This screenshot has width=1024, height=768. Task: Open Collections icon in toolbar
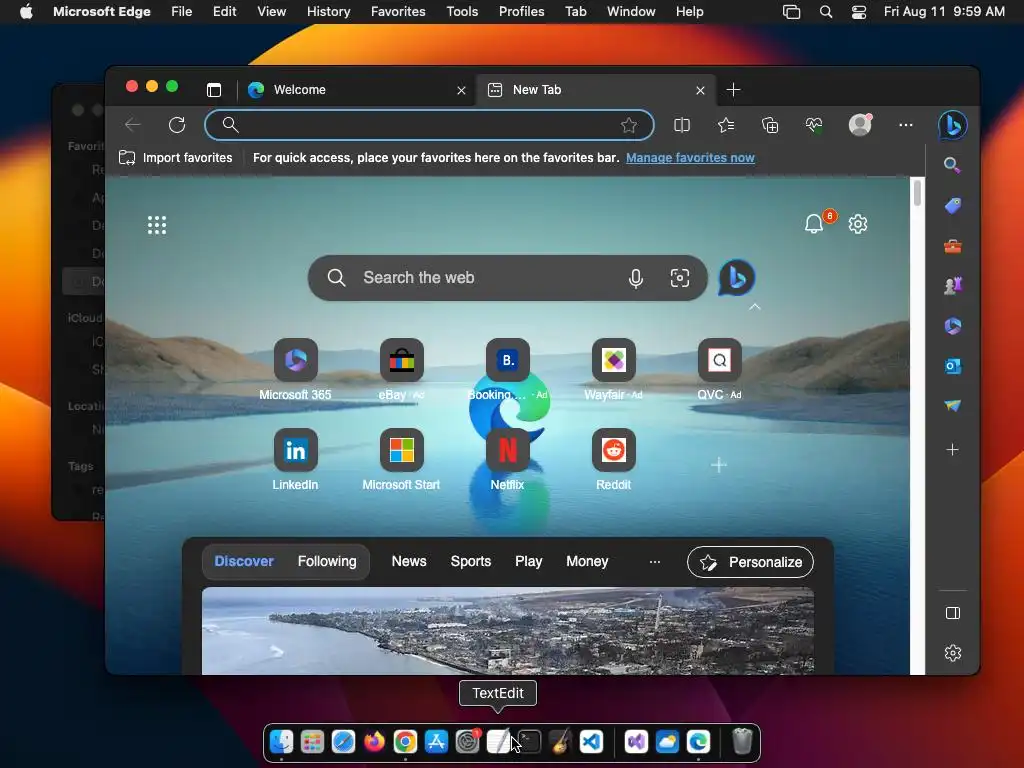[x=770, y=125]
